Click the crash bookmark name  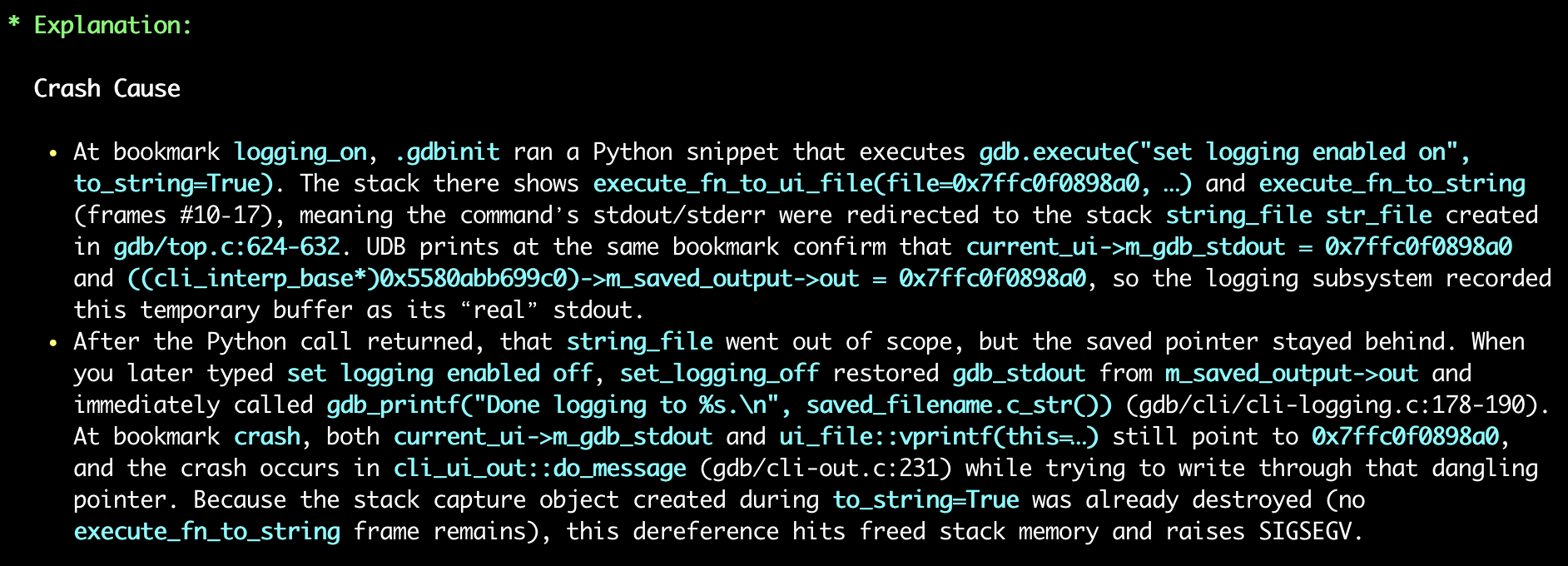pyautogui.click(x=266, y=437)
